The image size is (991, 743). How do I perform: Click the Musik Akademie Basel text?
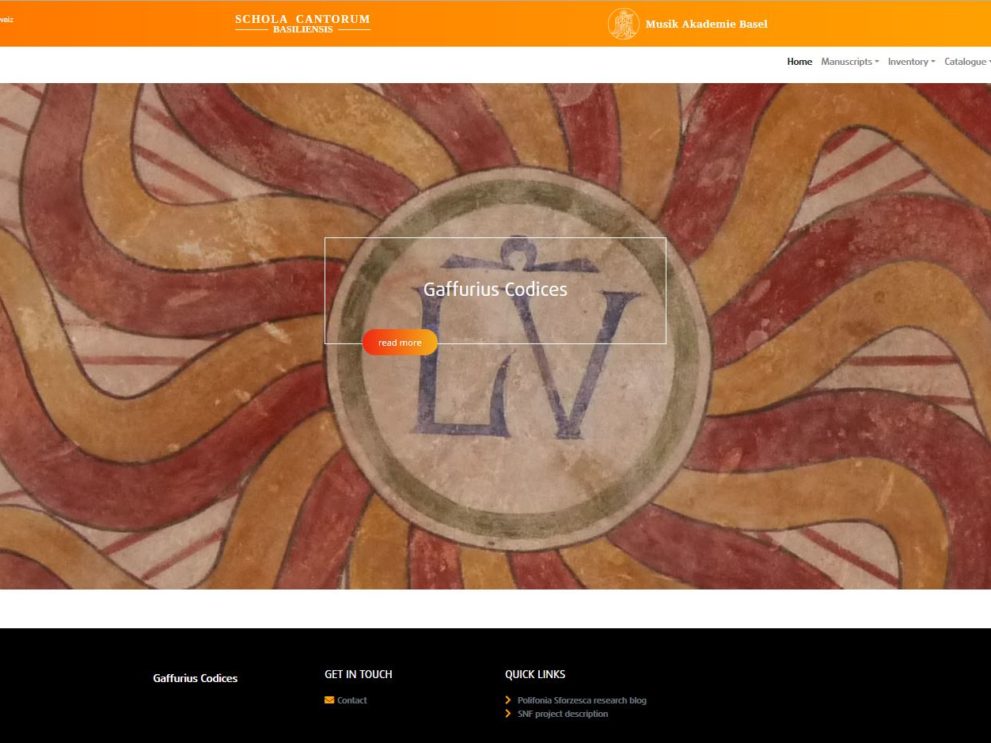pyautogui.click(x=706, y=24)
